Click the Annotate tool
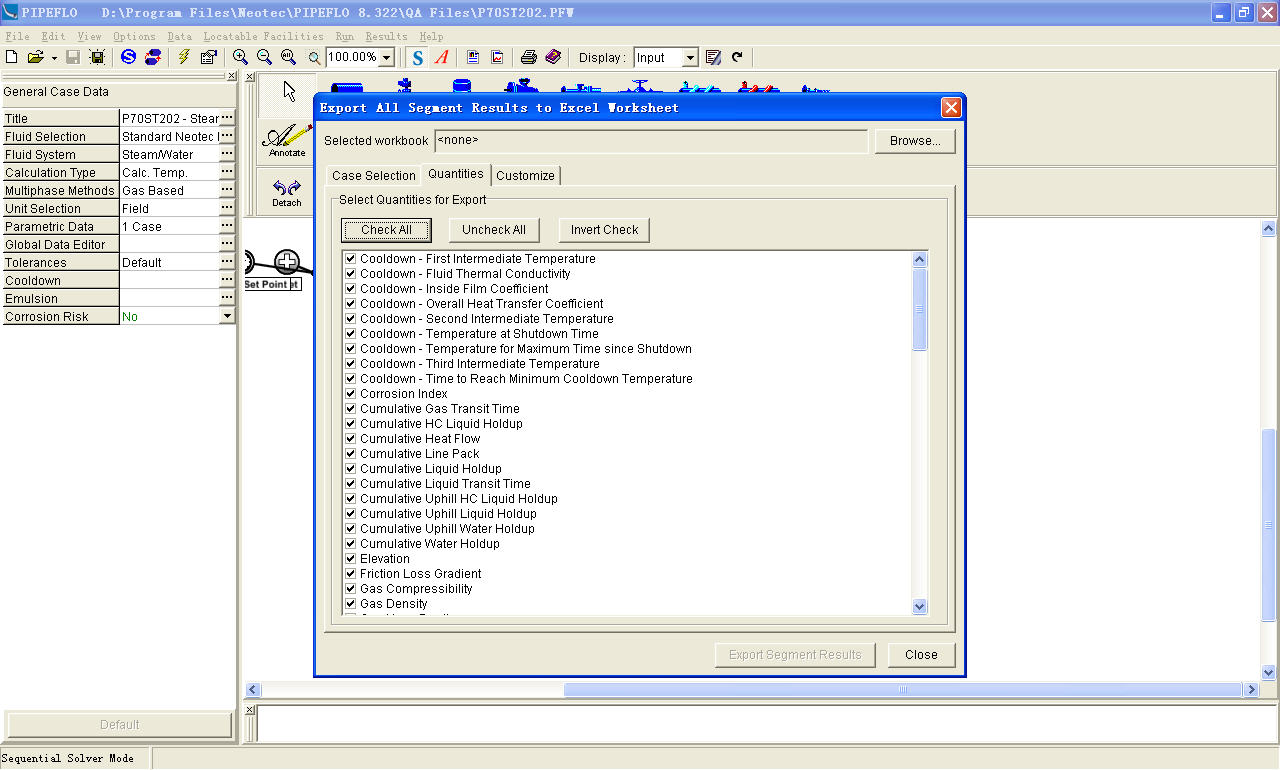Viewport: 1280px width, 770px height. click(x=287, y=141)
